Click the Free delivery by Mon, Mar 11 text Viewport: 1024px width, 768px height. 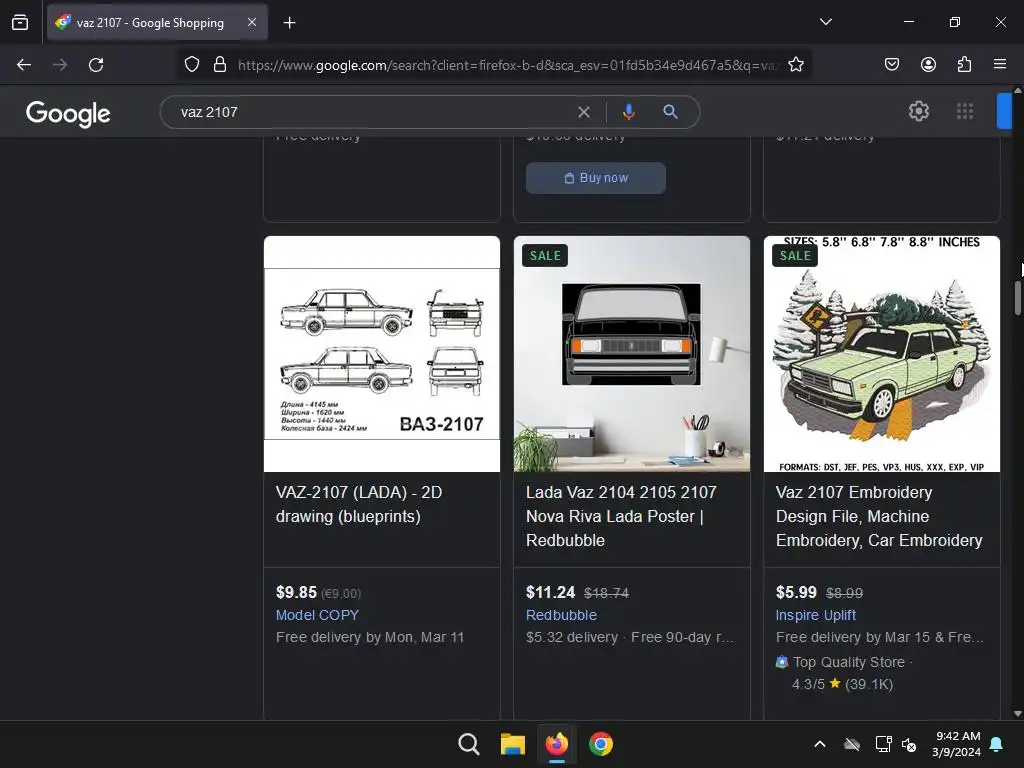370,637
